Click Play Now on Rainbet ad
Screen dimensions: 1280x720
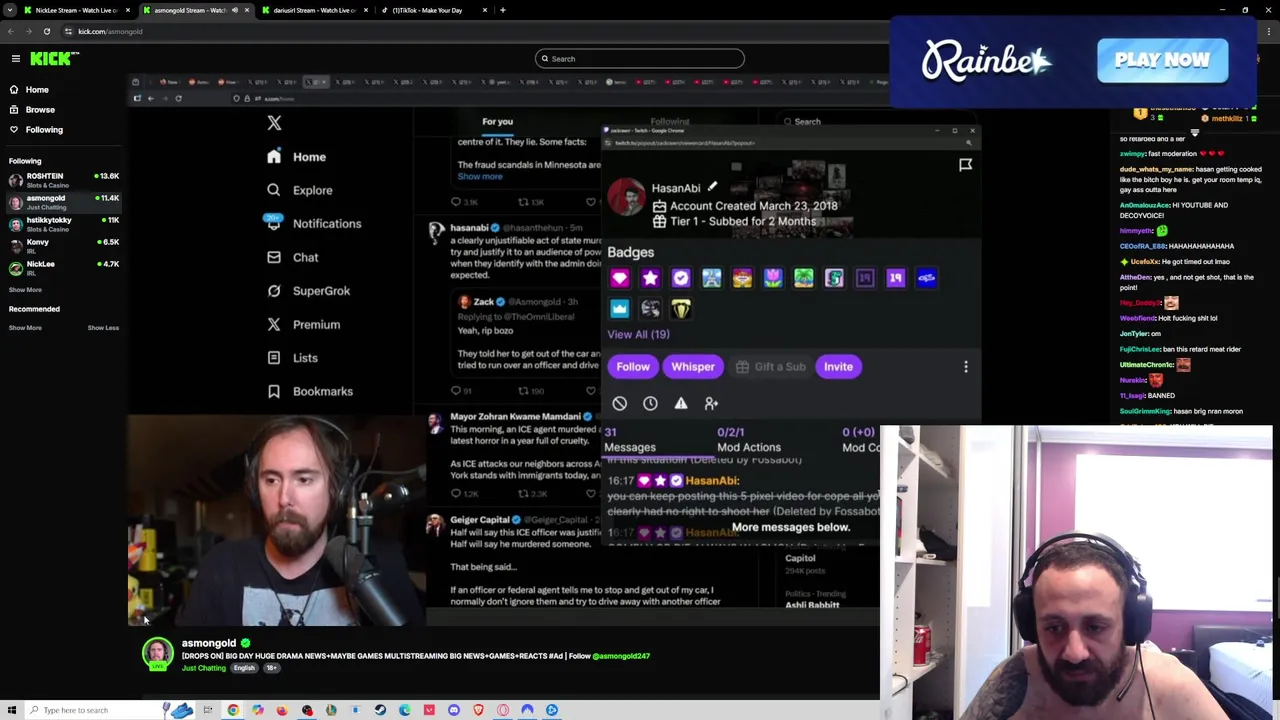(x=1162, y=60)
